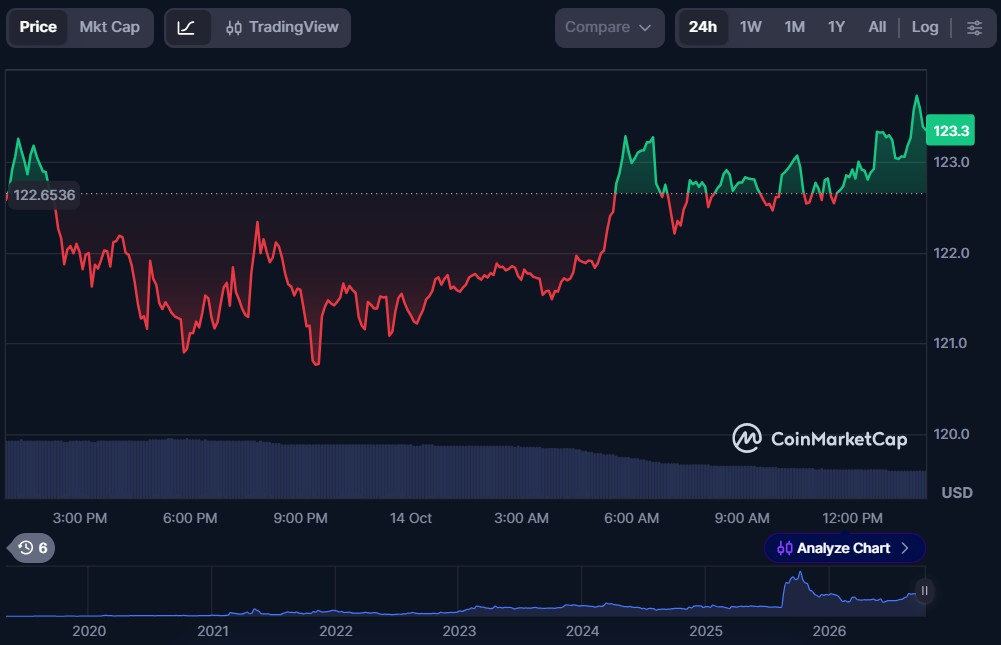Screen dimensions: 1001x645
Task: Select the 1Y time range
Action: [x=836, y=27]
